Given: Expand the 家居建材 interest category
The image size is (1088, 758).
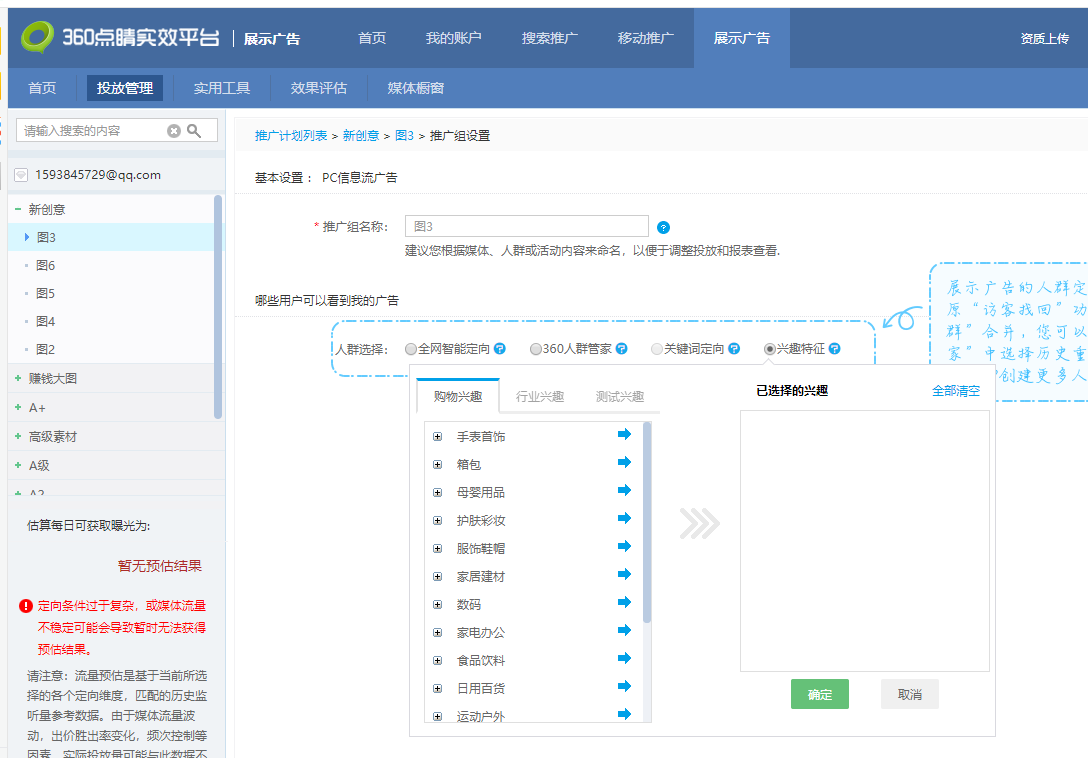Looking at the screenshot, I should pos(438,577).
